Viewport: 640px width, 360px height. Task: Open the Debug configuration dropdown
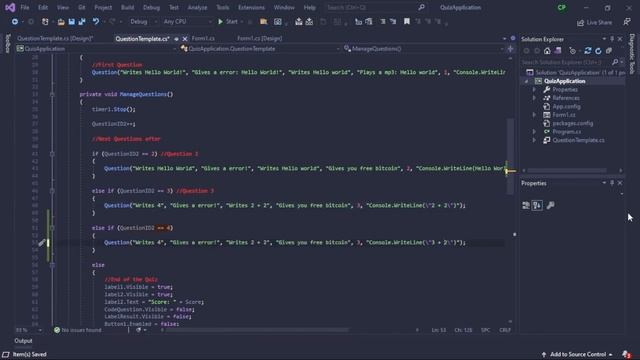143,22
